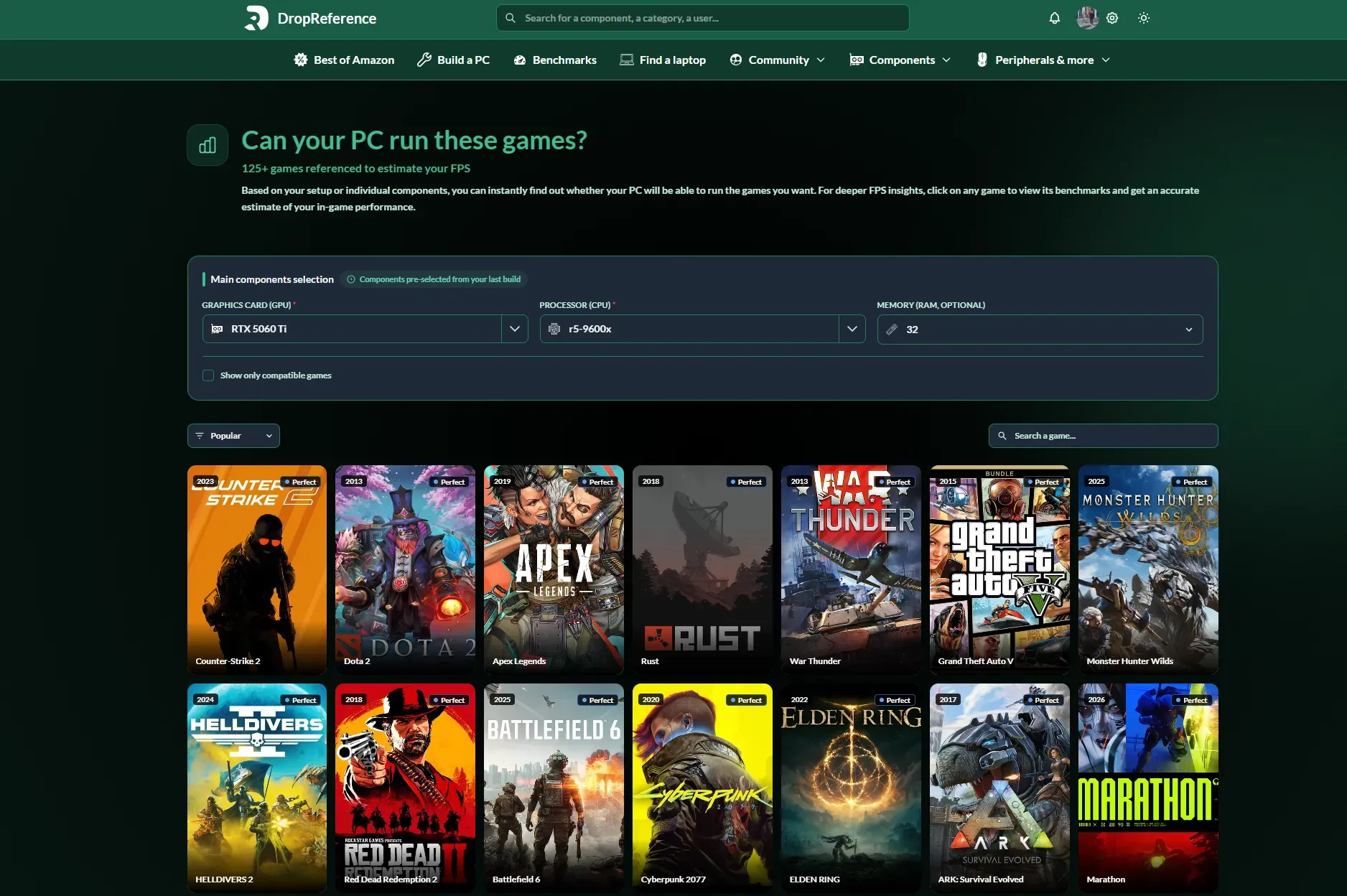
Task: Click the GPU icon in the graphics card field
Action: pyautogui.click(x=218, y=329)
